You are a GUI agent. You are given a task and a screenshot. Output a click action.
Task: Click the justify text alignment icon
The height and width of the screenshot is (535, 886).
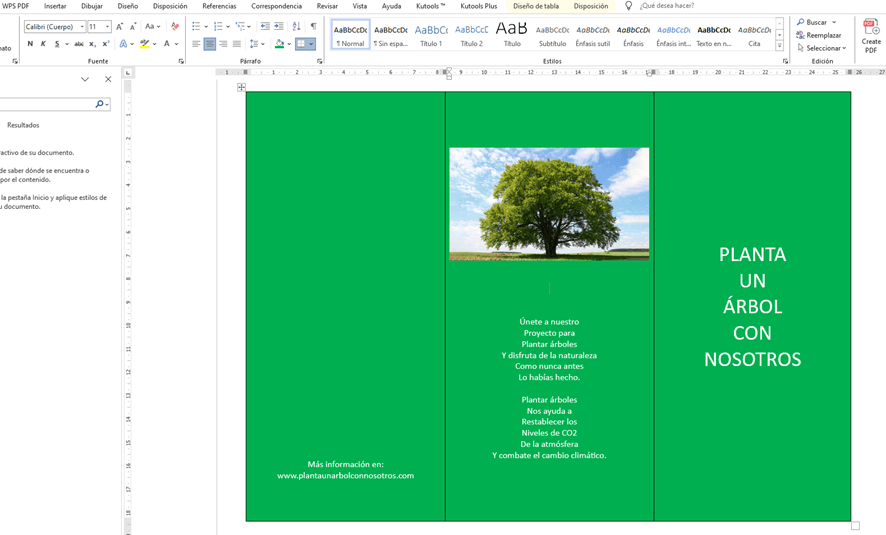[236, 44]
